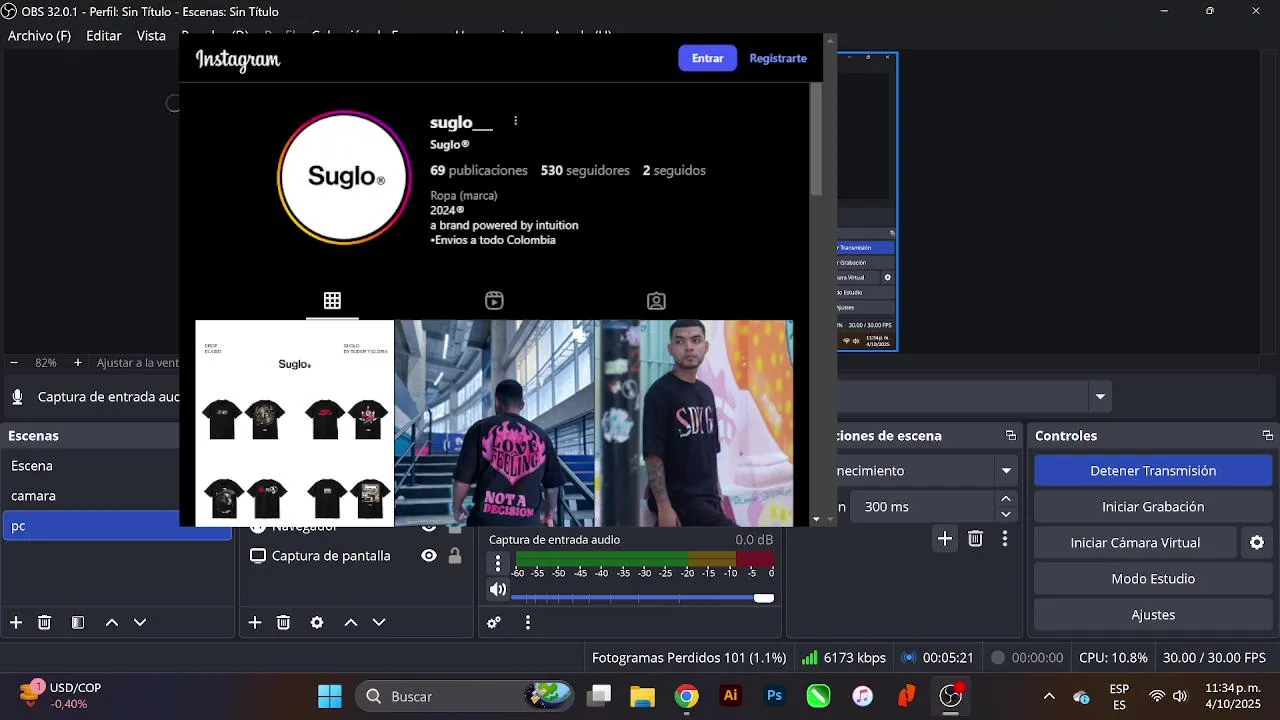Open the Suglo t-shirt collection post thumbnail
The height and width of the screenshot is (720, 1280).
click(x=295, y=423)
